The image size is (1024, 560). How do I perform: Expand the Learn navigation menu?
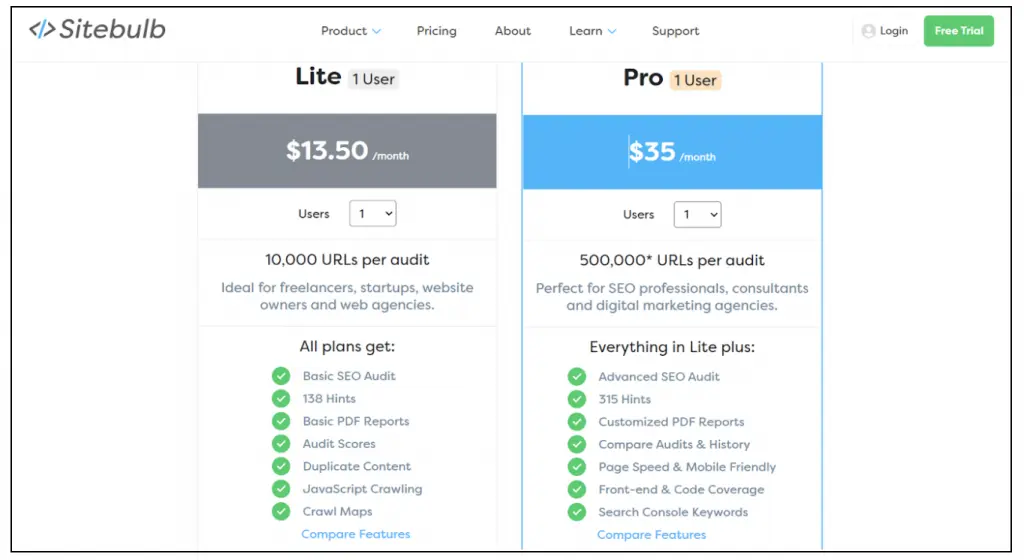pyautogui.click(x=592, y=31)
